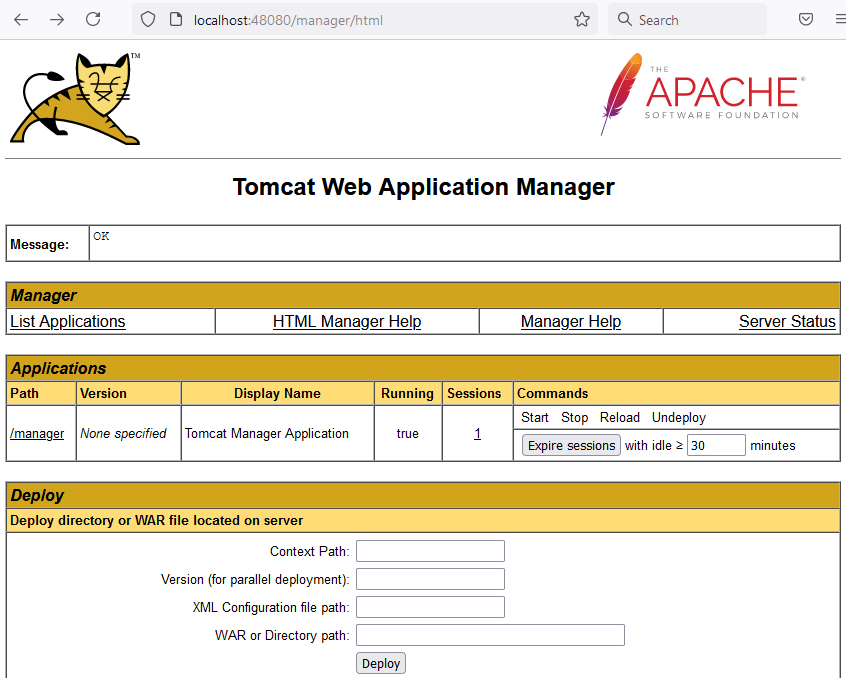Click the 'true' running status cell
Viewport: 846px width, 678px height.
407,434
